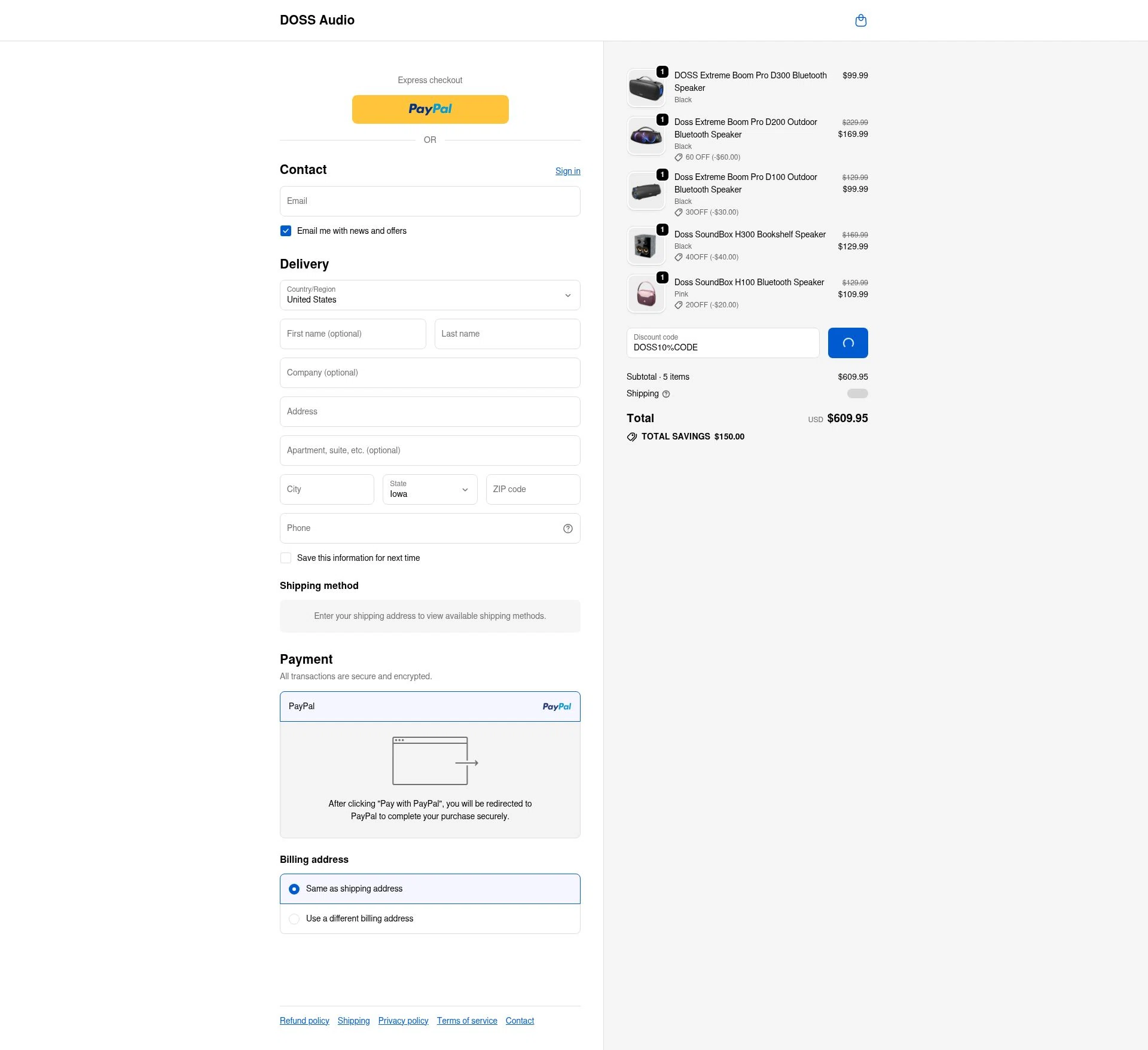Click the phone field help icon
This screenshot has height=1050, width=1148.
point(567,528)
